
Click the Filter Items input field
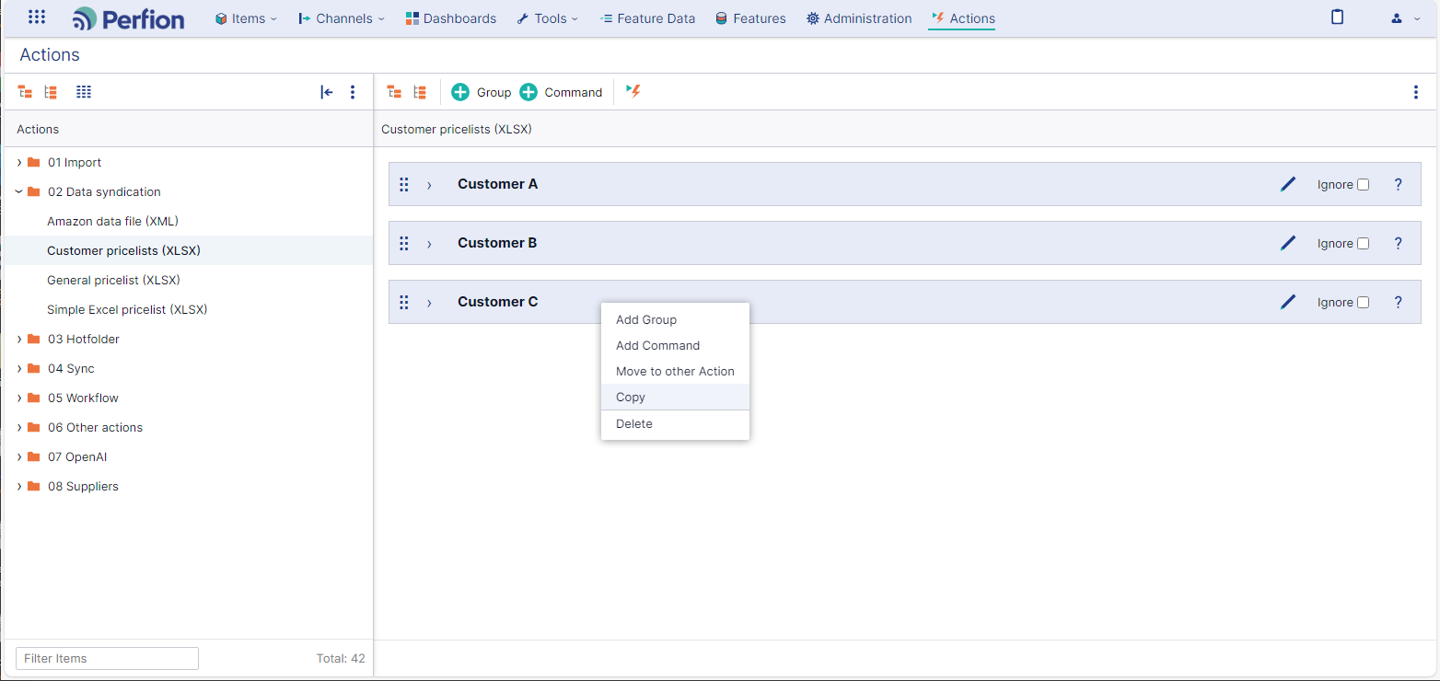click(107, 658)
